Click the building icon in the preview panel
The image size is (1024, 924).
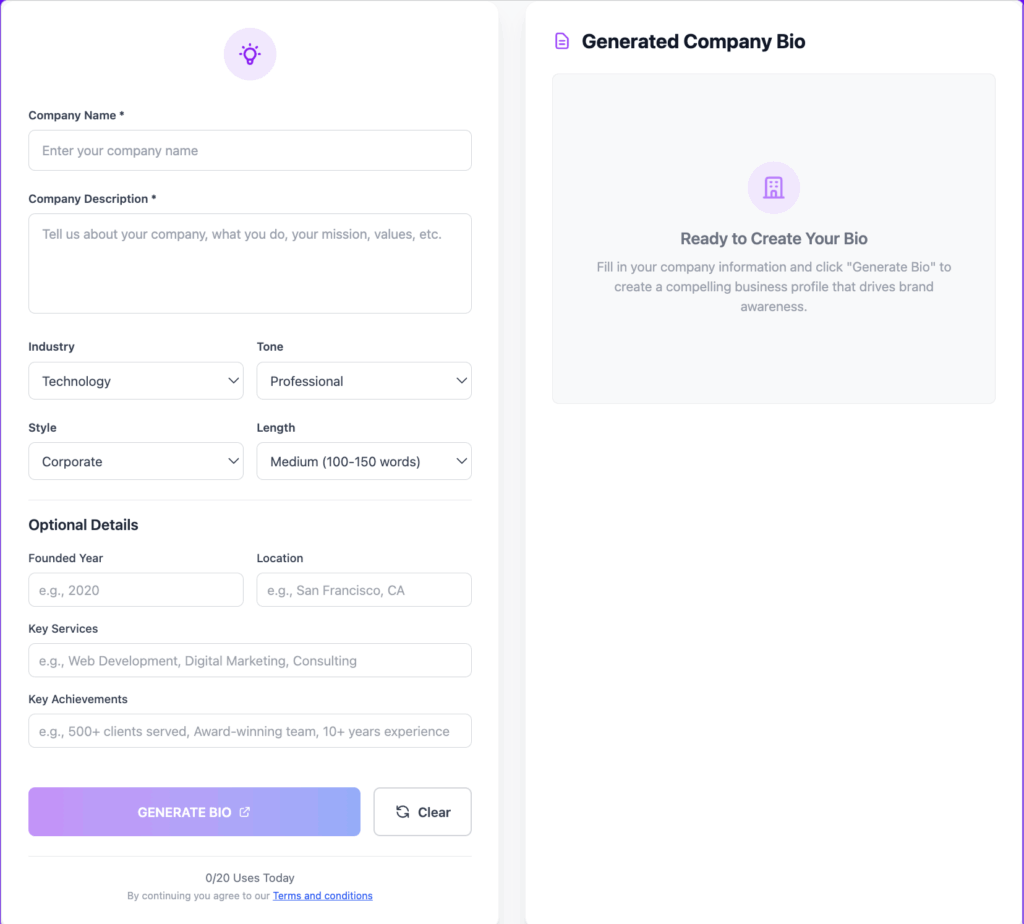point(773,187)
